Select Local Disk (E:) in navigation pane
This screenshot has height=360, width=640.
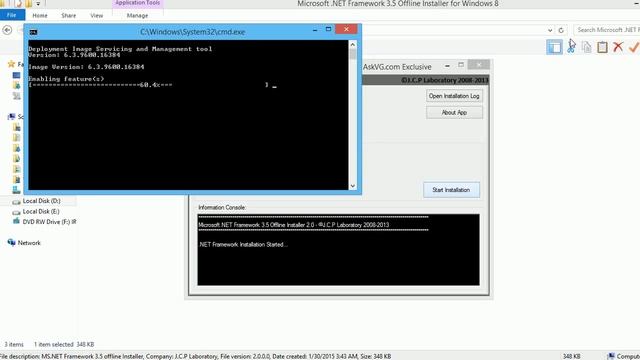[x=41, y=211]
